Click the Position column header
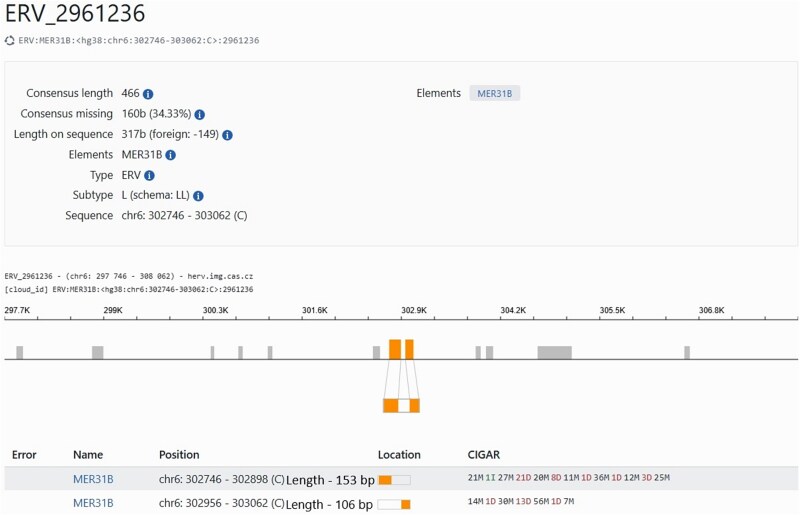The height and width of the screenshot is (515, 800). coord(179,454)
